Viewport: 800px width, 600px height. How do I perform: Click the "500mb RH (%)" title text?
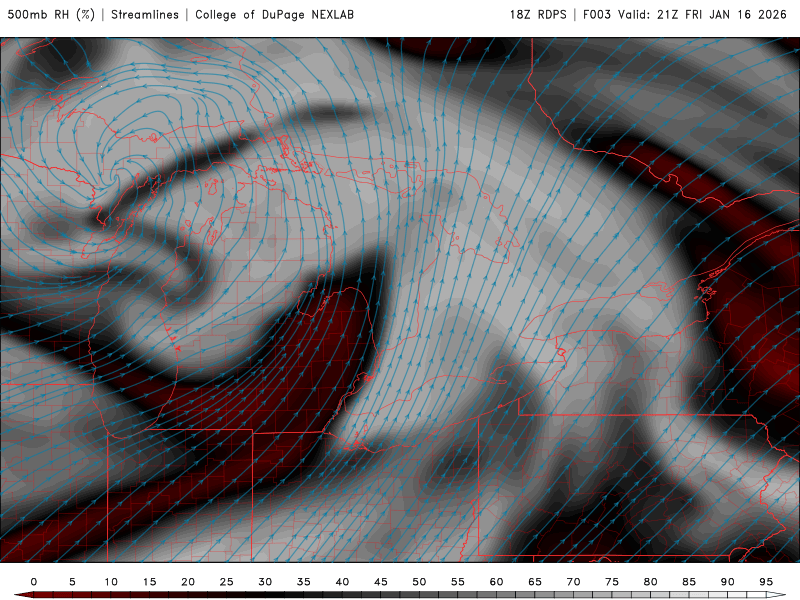[x=51, y=14]
